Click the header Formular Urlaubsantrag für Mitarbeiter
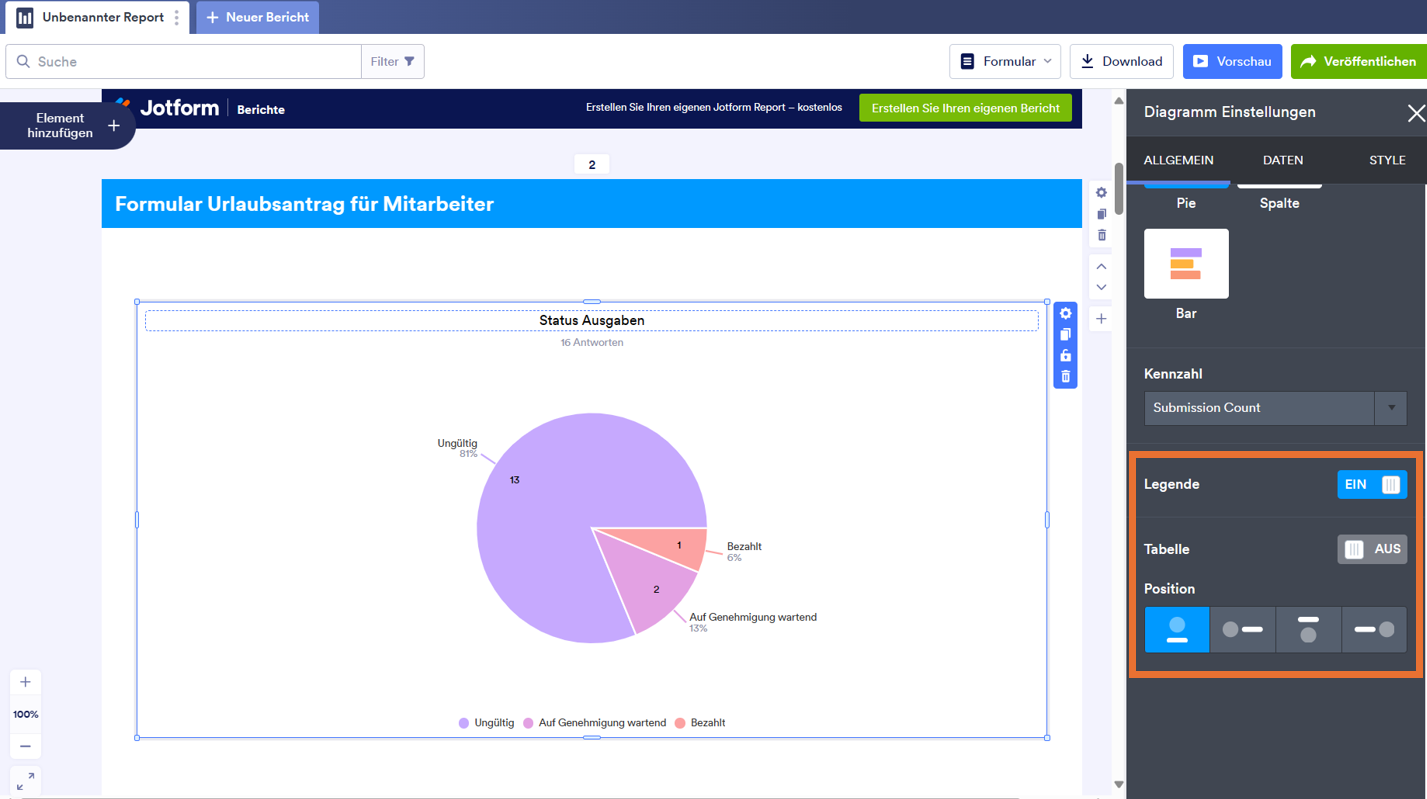The width and height of the screenshot is (1427, 799). pos(304,204)
